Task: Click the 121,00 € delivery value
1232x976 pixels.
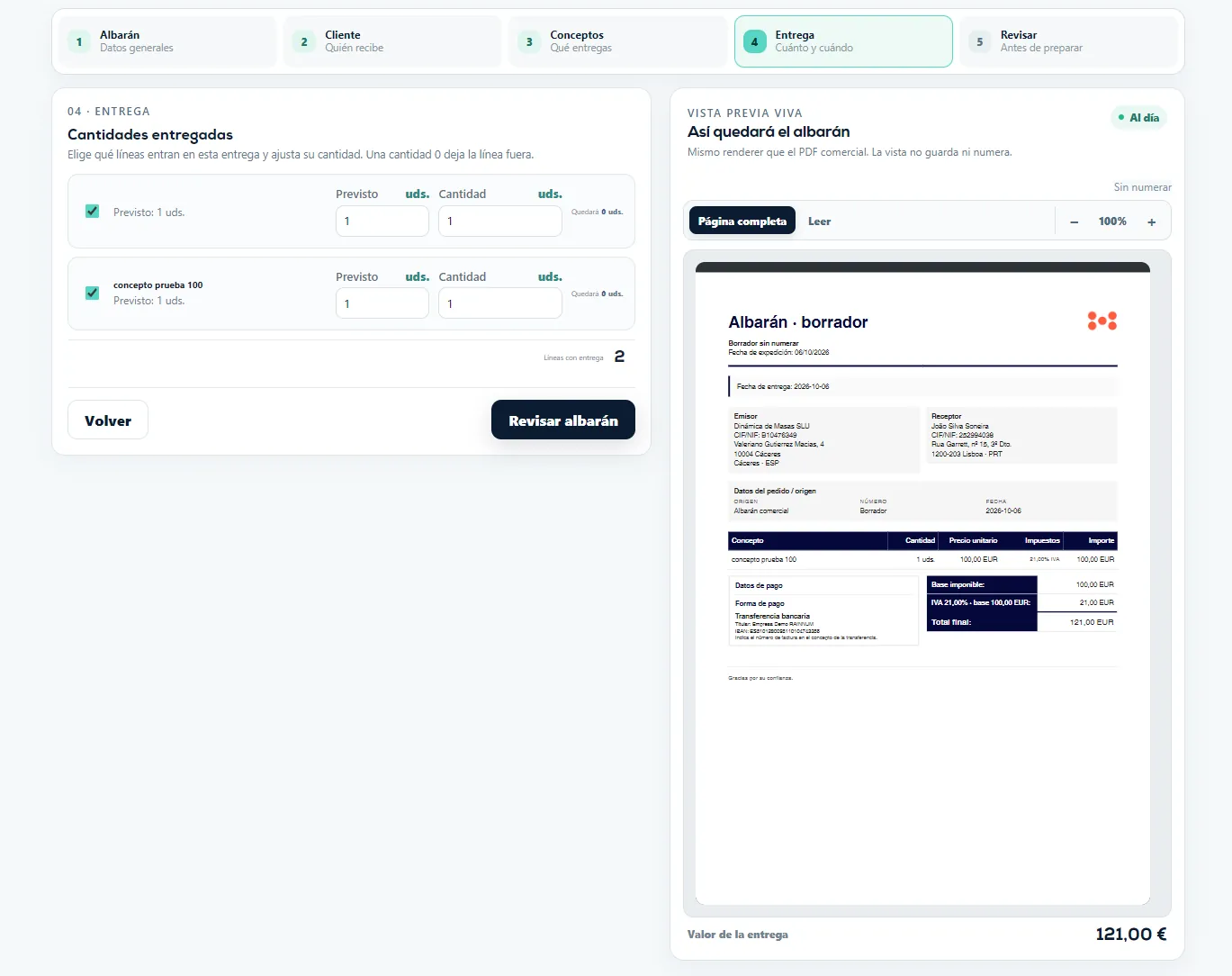Action: coord(1131,935)
